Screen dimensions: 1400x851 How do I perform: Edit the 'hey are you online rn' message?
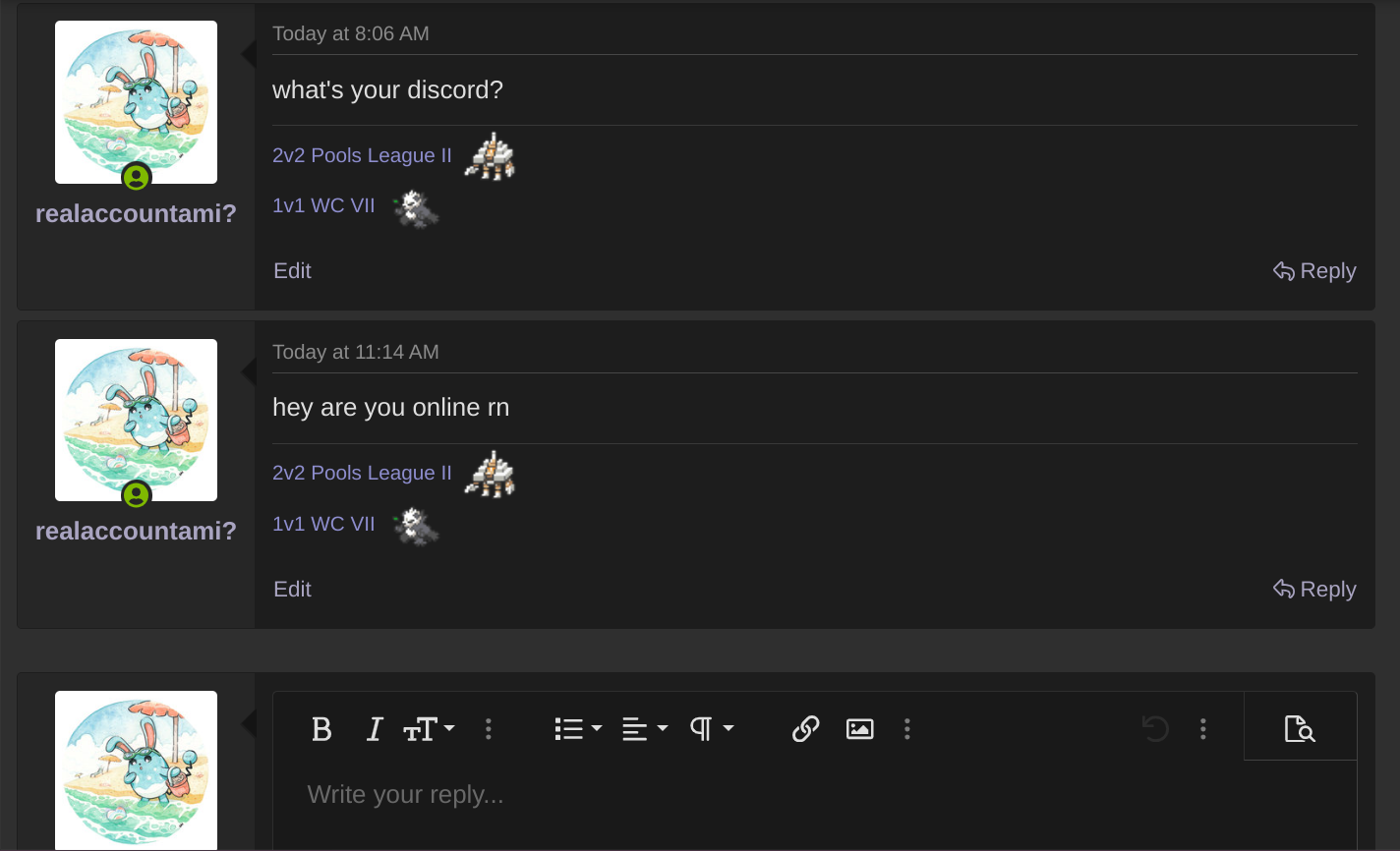point(292,590)
